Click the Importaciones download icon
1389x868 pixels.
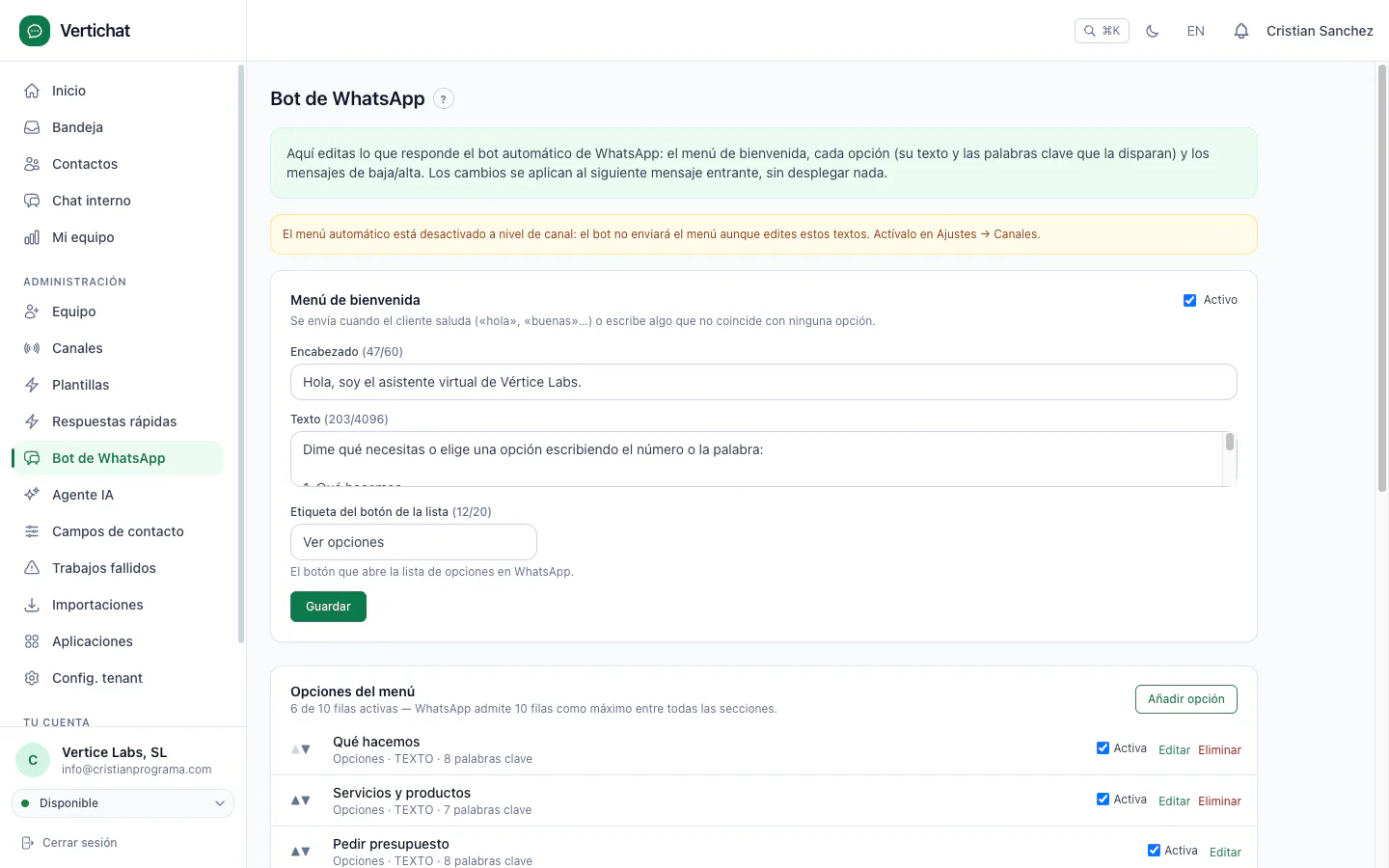click(32, 605)
